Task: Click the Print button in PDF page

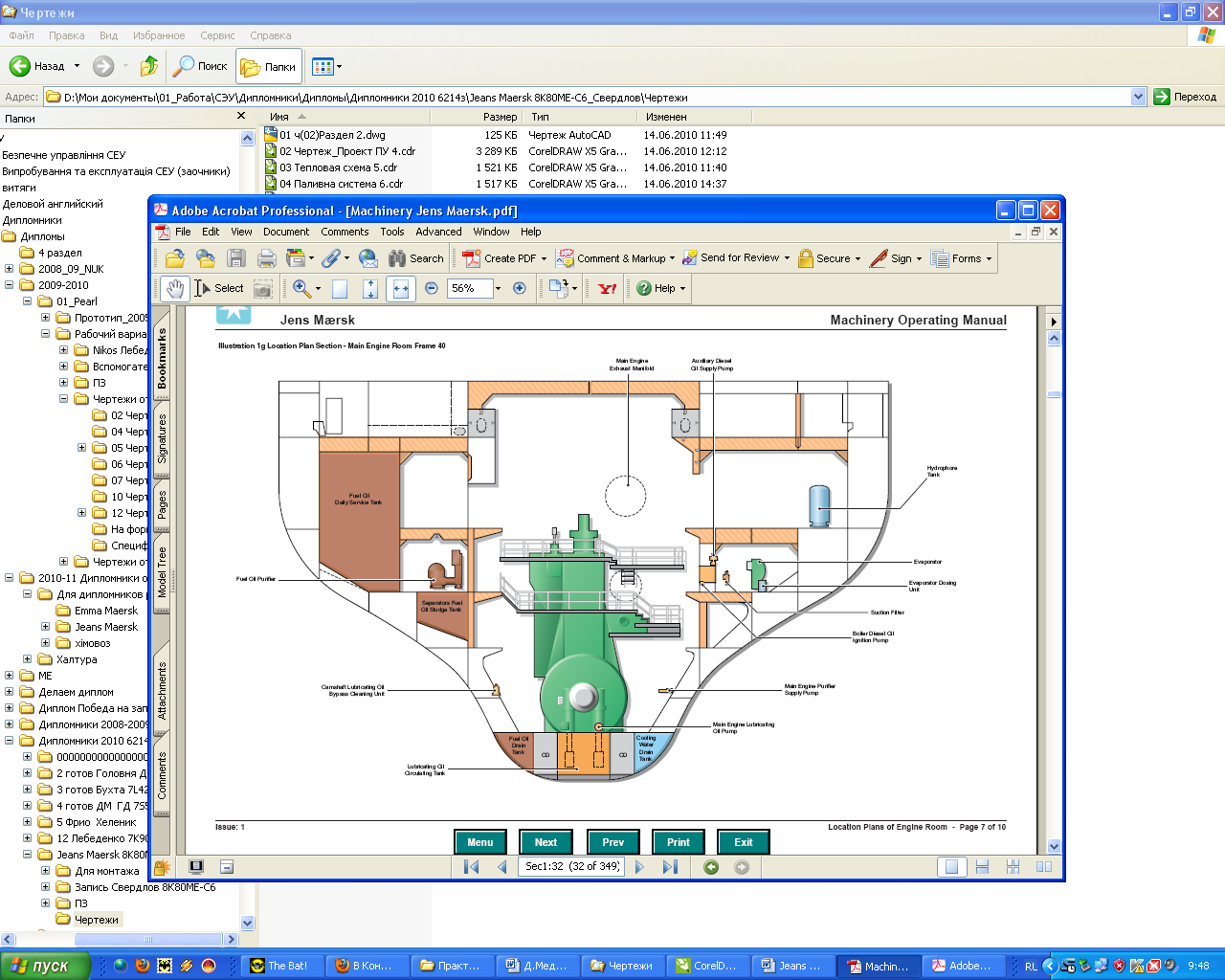Action: pos(679,842)
